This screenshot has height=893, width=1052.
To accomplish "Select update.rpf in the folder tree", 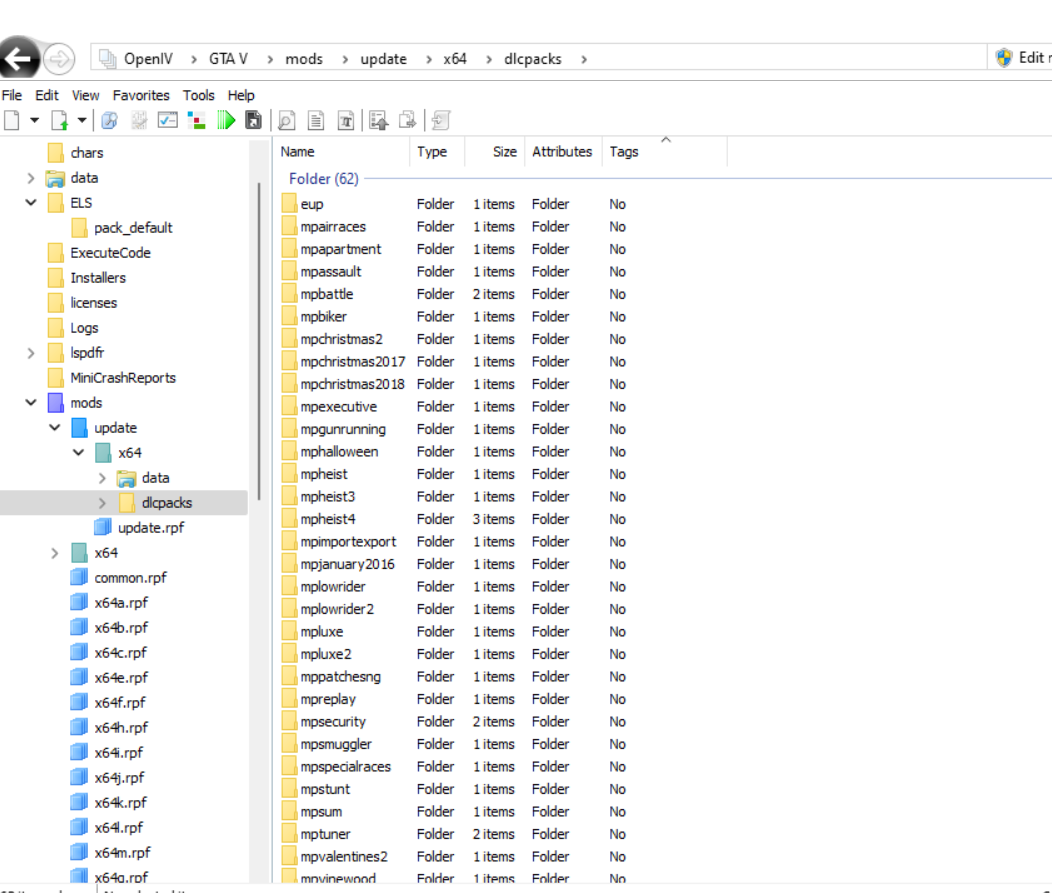I will (x=150, y=528).
